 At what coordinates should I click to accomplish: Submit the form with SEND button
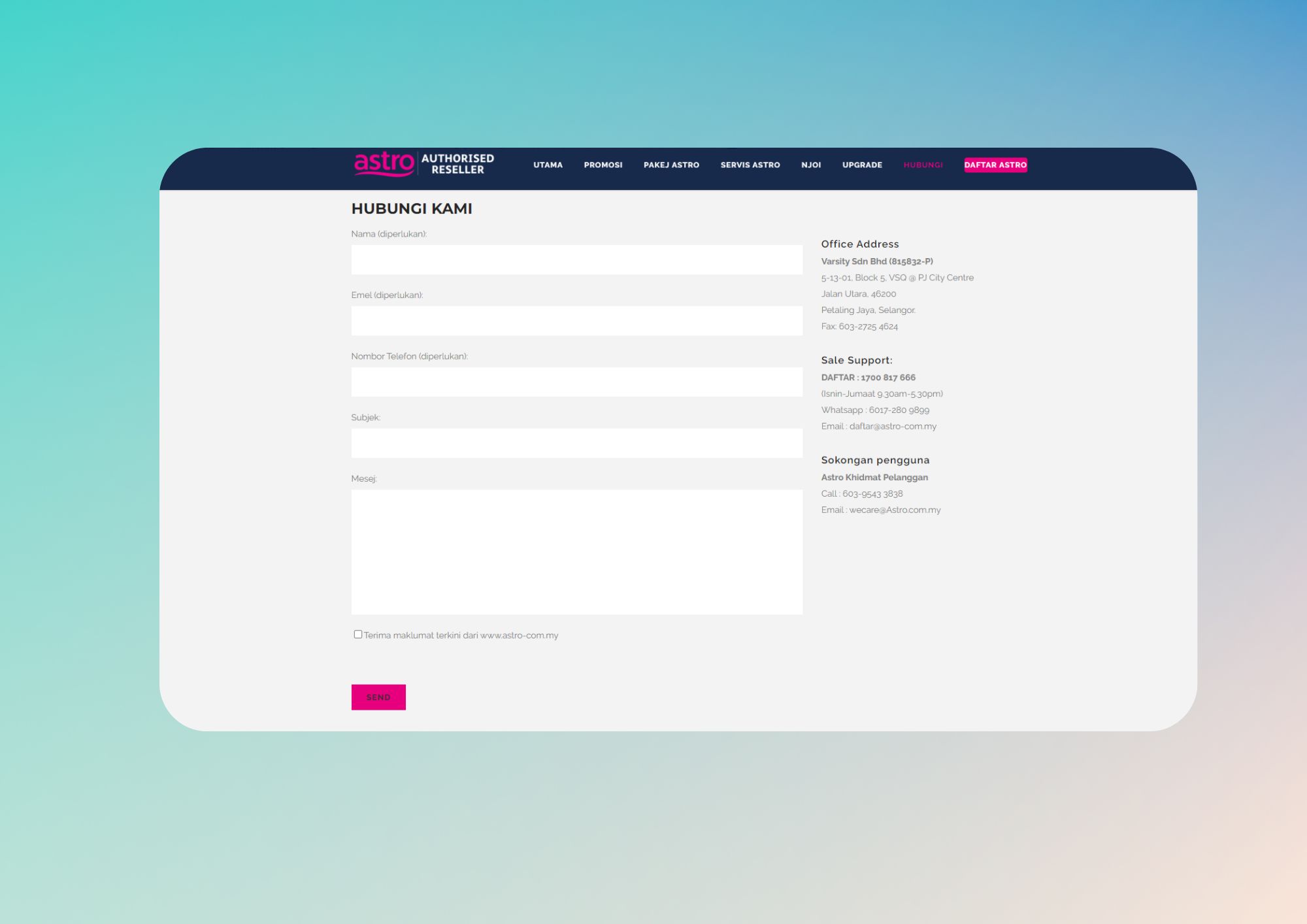point(378,697)
